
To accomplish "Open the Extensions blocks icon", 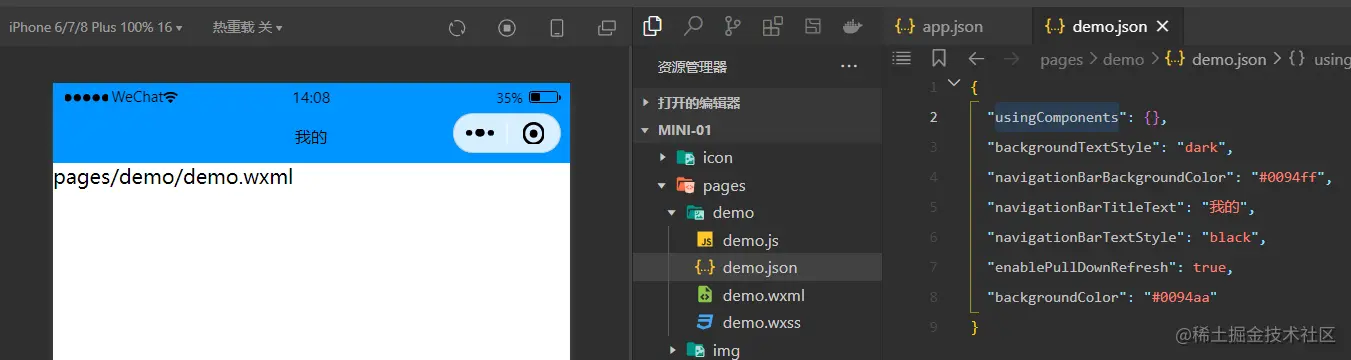I will pyautogui.click(x=772, y=27).
